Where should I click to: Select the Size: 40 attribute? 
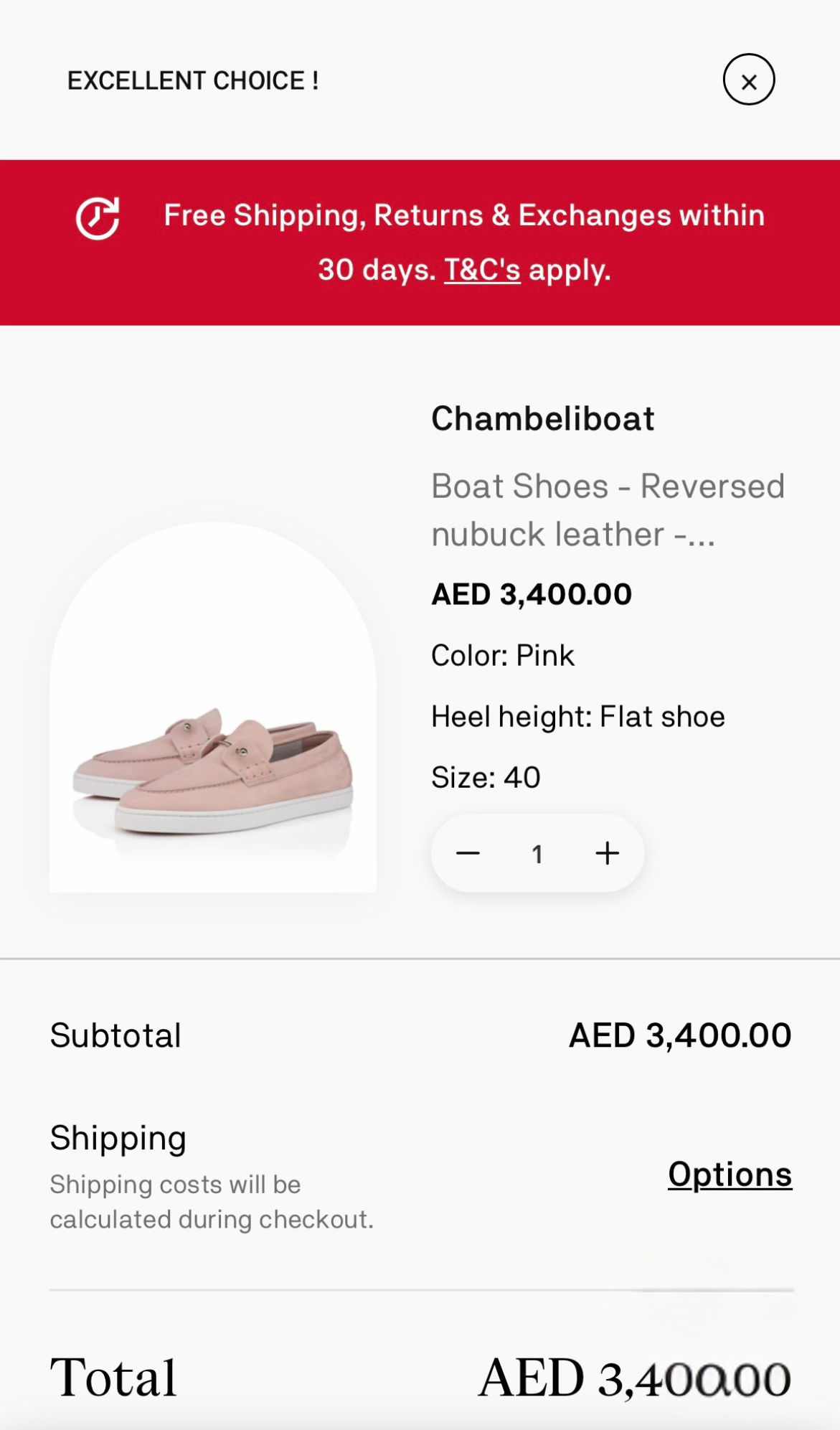click(x=486, y=778)
